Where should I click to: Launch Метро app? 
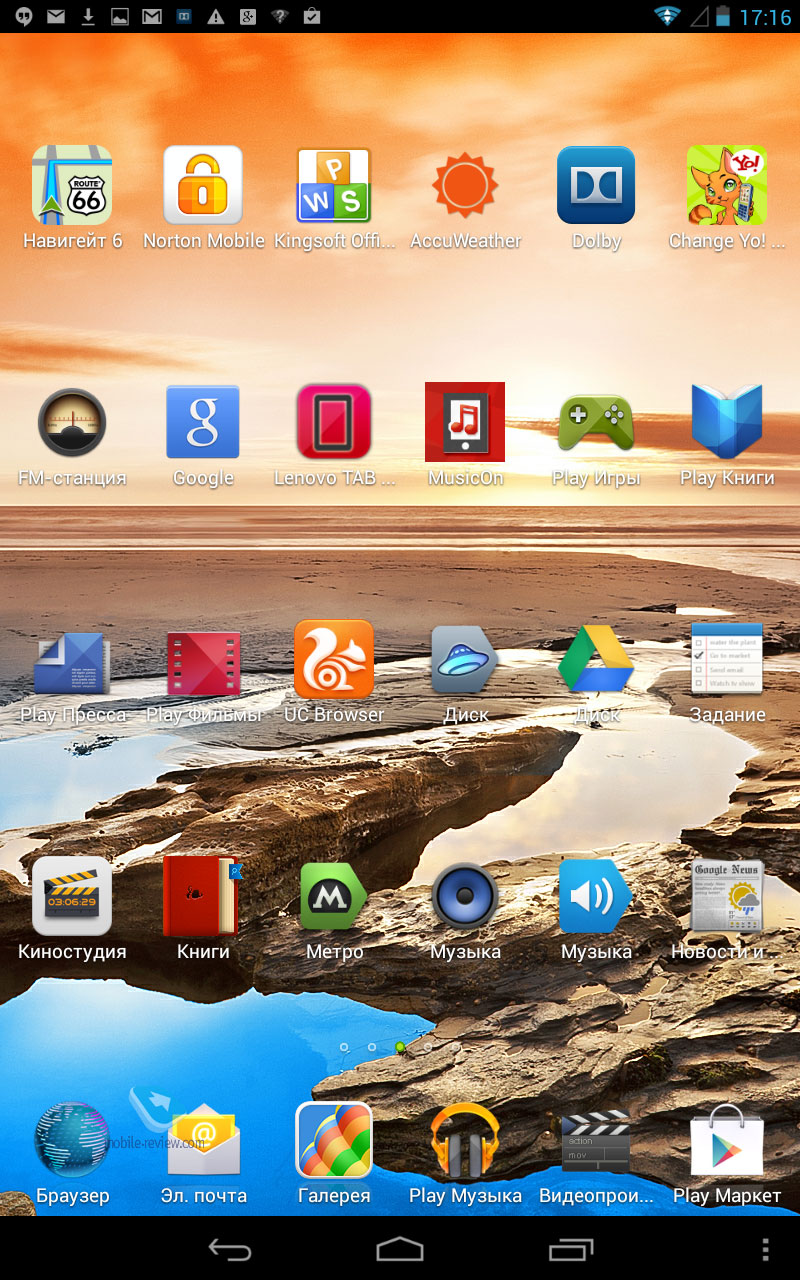[x=334, y=896]
